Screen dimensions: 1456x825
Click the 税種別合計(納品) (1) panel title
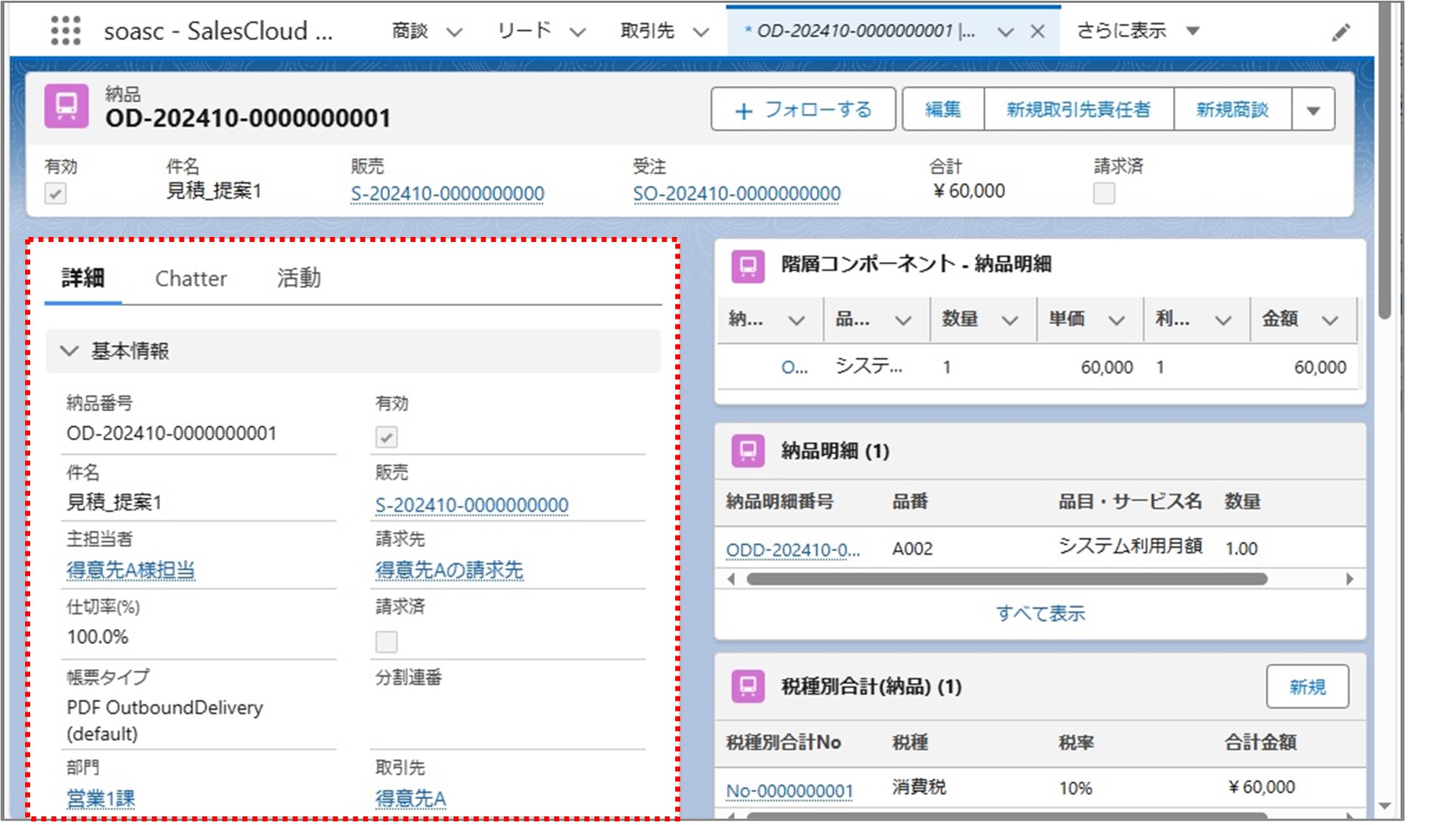871,686
